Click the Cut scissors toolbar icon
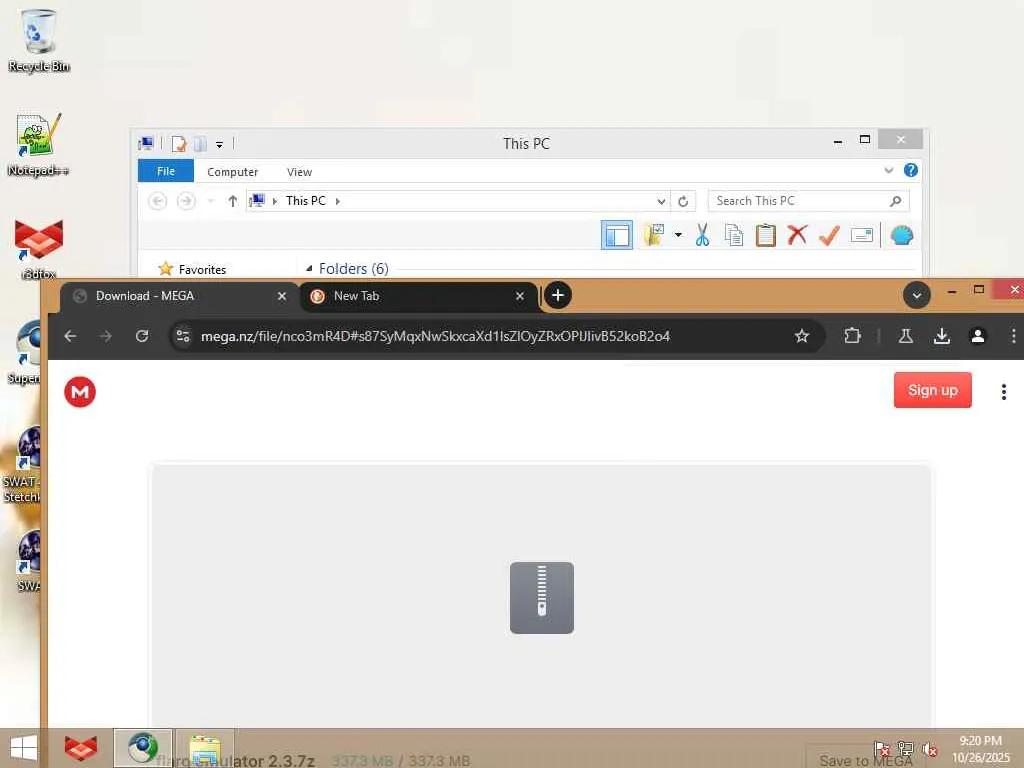Screen dimensions: 1024x768 pyautogui.click(x=703, y=235)
